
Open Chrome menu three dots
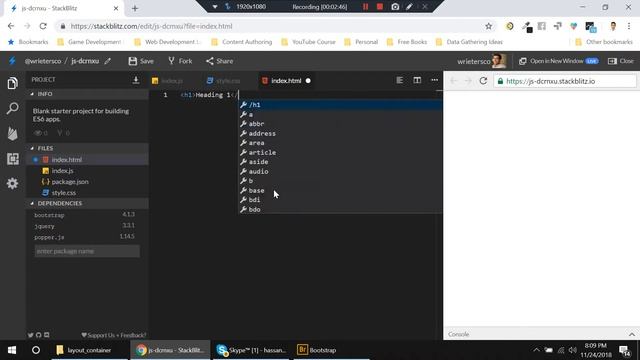[x=629, y=26]
